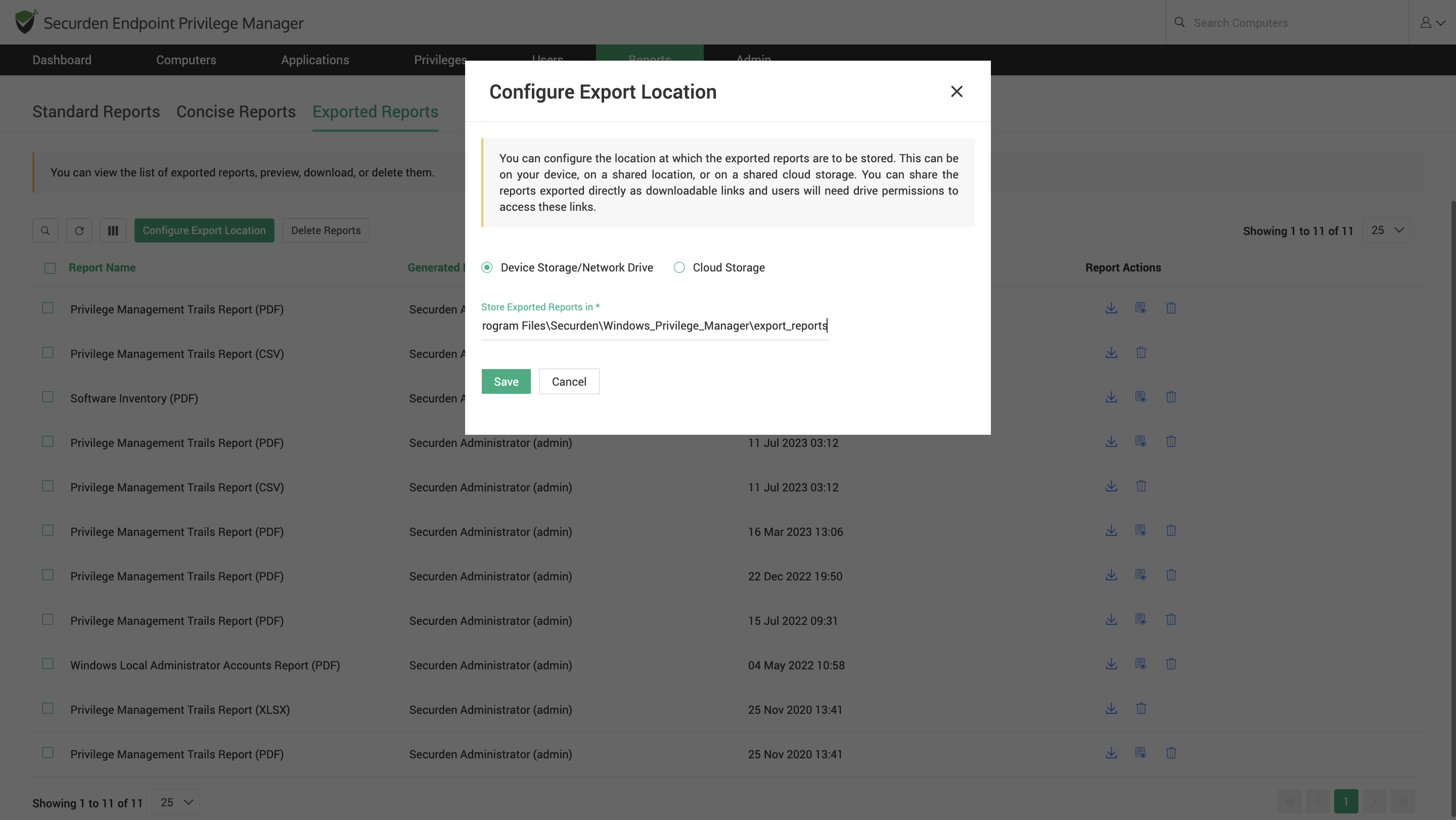Toggle the select-all reports checkbox
Viewport: 1456px width, 820px height.
click(x=50, y=268)
